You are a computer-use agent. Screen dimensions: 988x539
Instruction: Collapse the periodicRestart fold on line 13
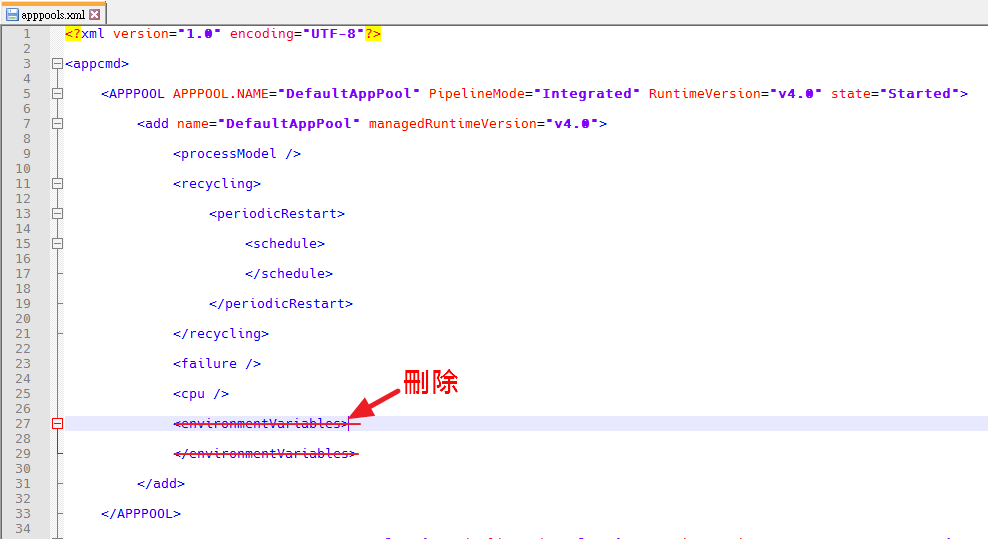coord(57,214)
